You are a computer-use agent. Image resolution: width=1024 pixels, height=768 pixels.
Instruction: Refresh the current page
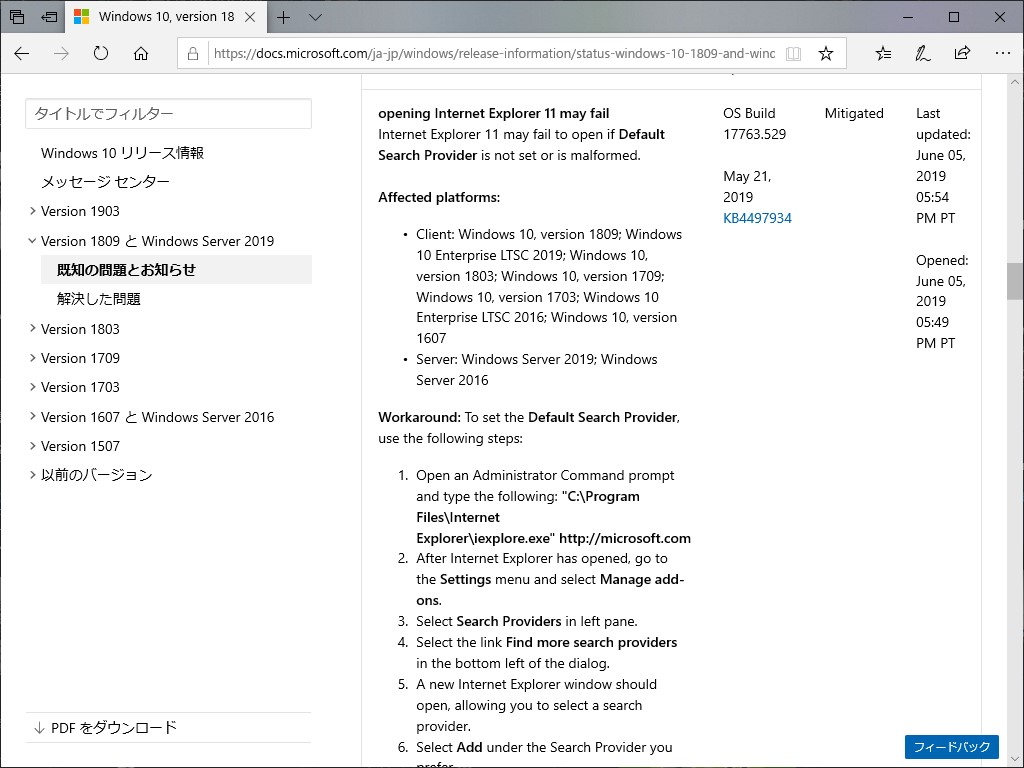(100, 53)
